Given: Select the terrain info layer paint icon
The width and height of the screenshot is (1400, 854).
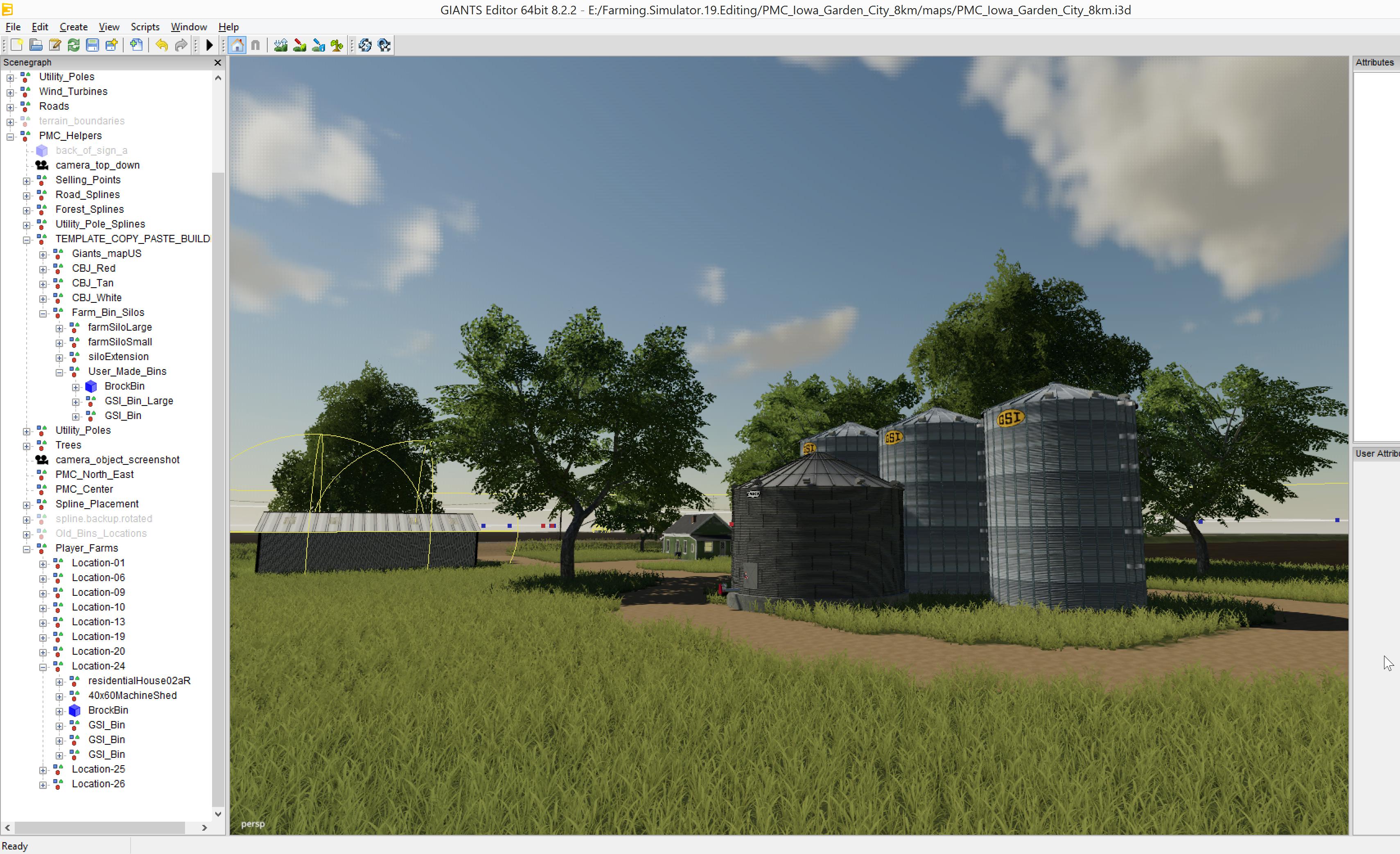Looking at the screenshot, I should (318, 45).
